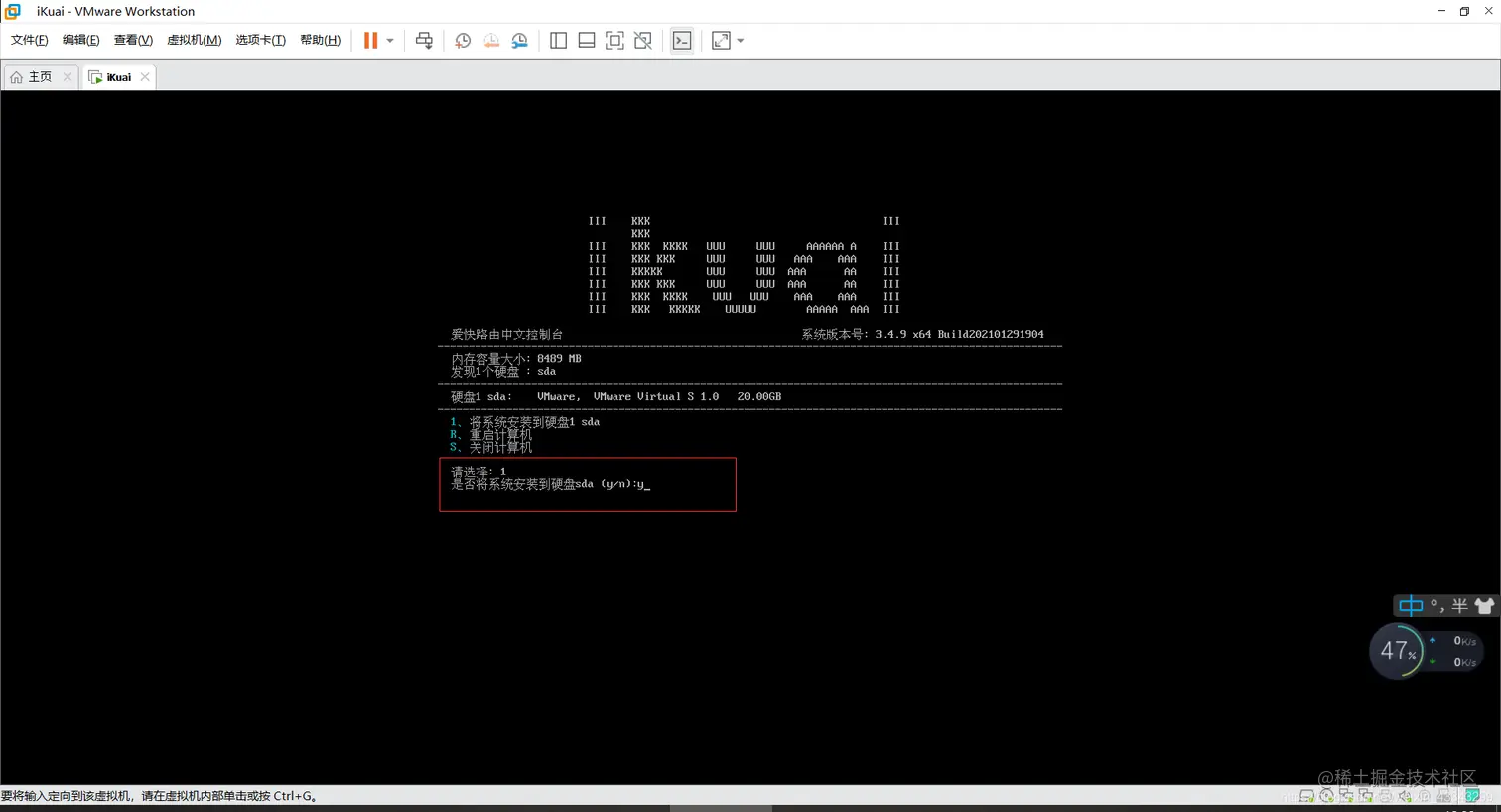Screen dimensions: 1501x812
Task: Click the hard disk status bar icon
Action: 1307,796
